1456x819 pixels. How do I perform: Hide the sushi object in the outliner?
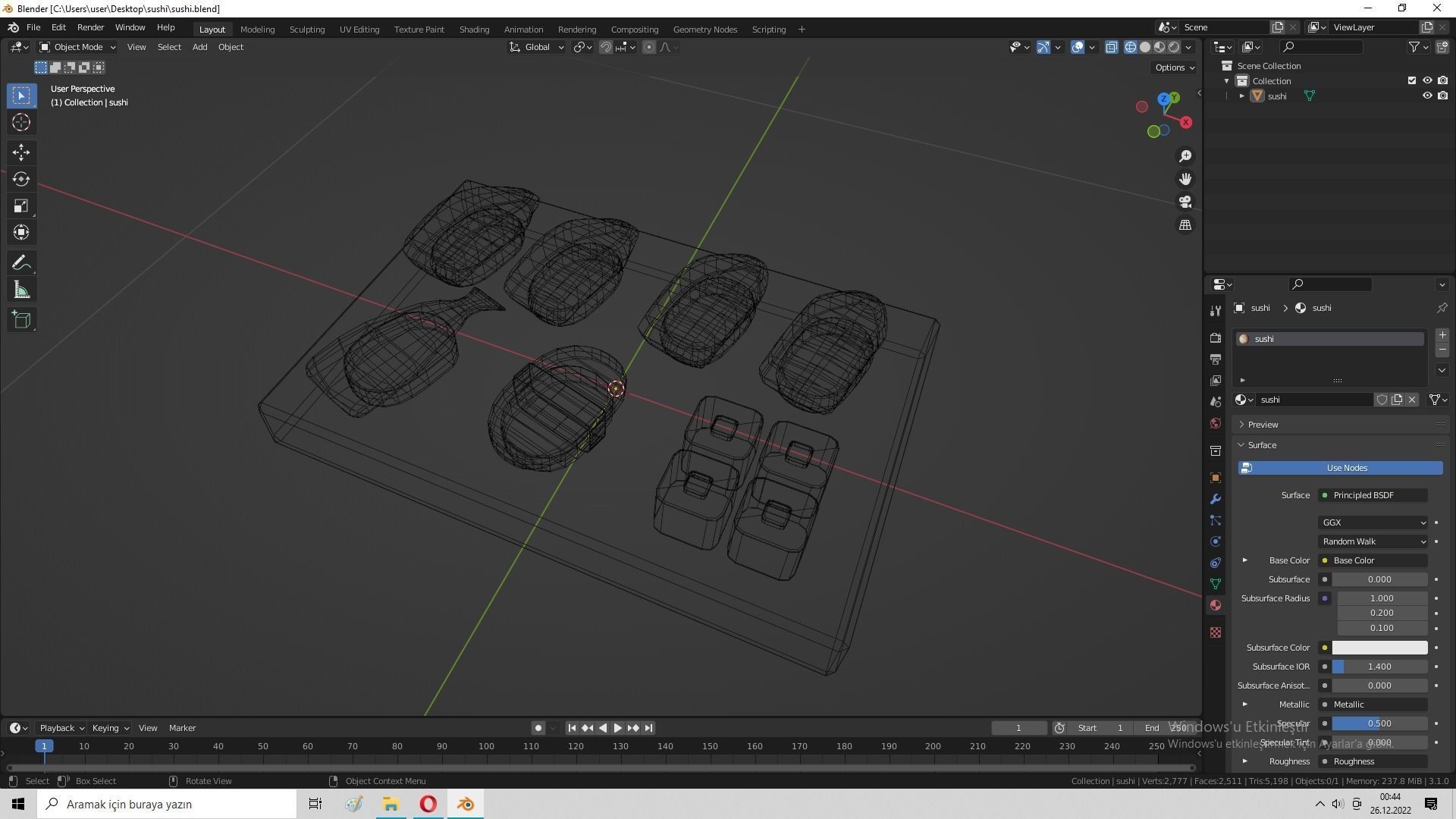[x=1426, y=96]
